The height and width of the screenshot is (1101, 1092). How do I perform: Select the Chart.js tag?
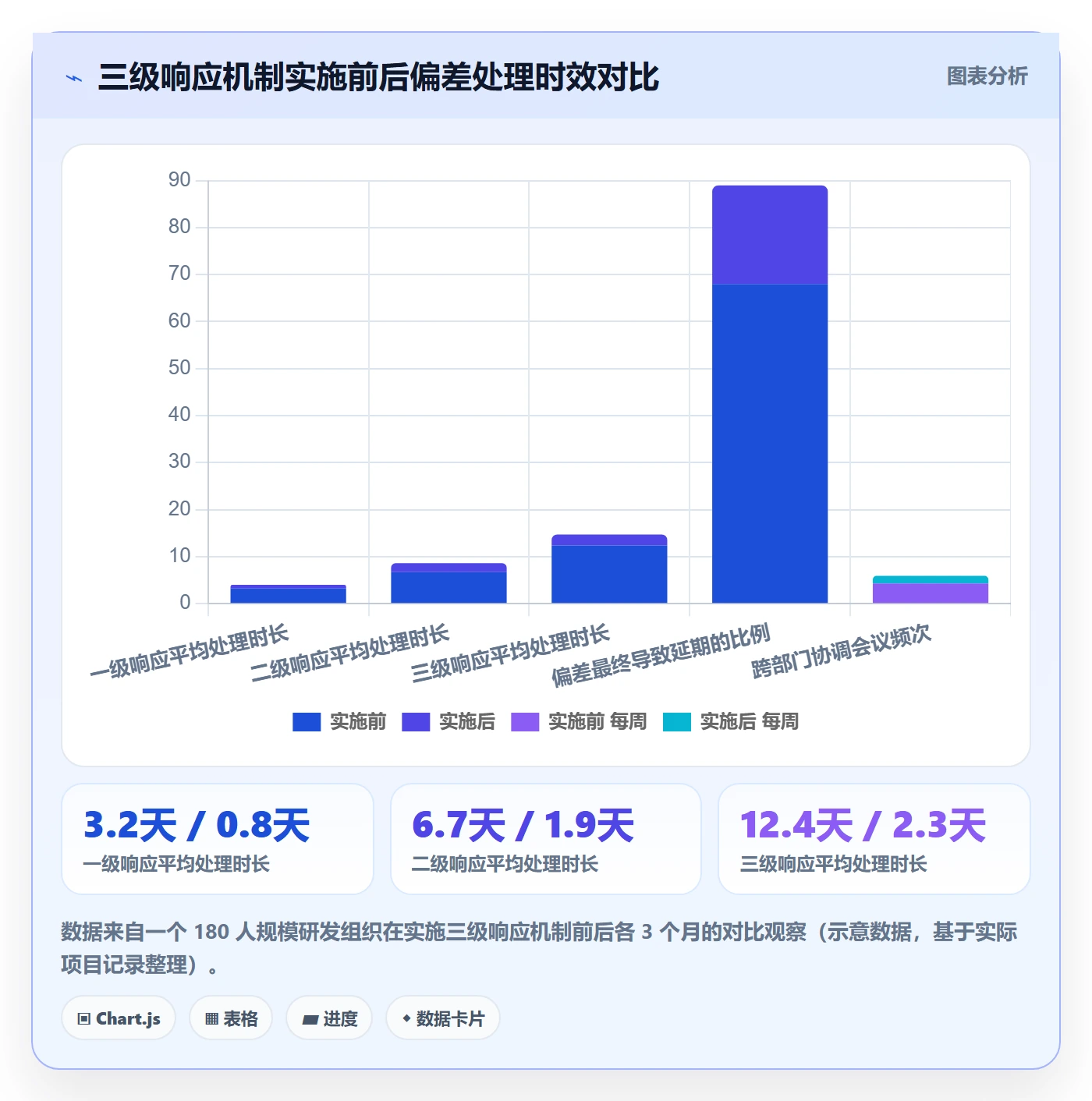coord(119,1018)
